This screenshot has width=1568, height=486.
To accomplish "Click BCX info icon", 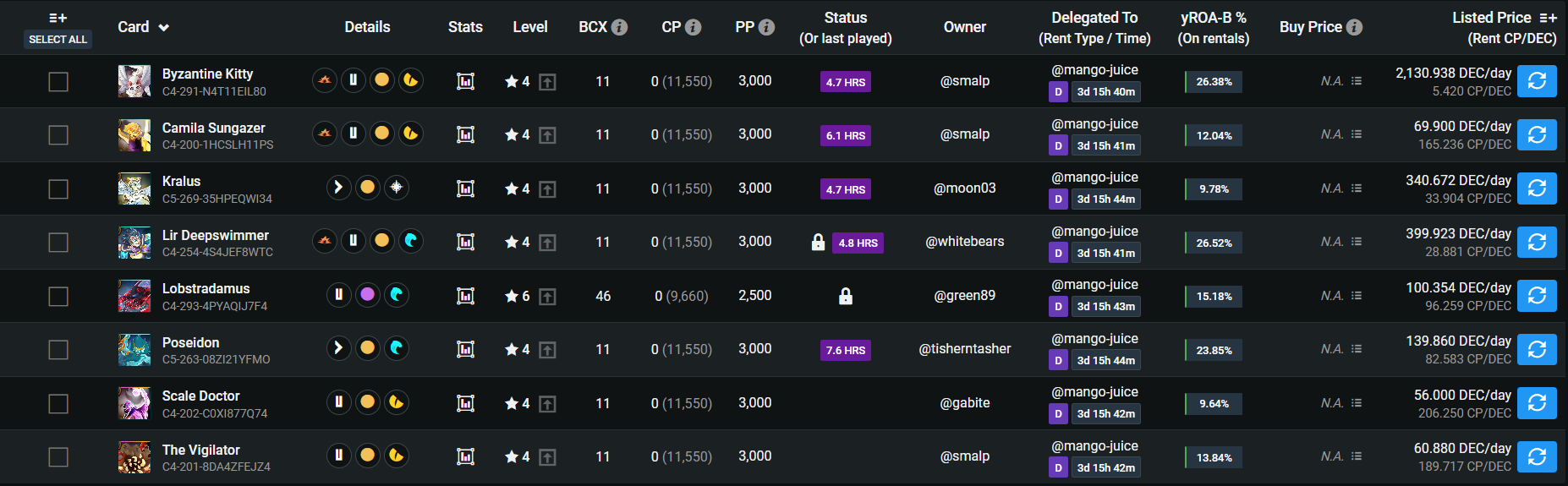I will [x=620, y=27].
